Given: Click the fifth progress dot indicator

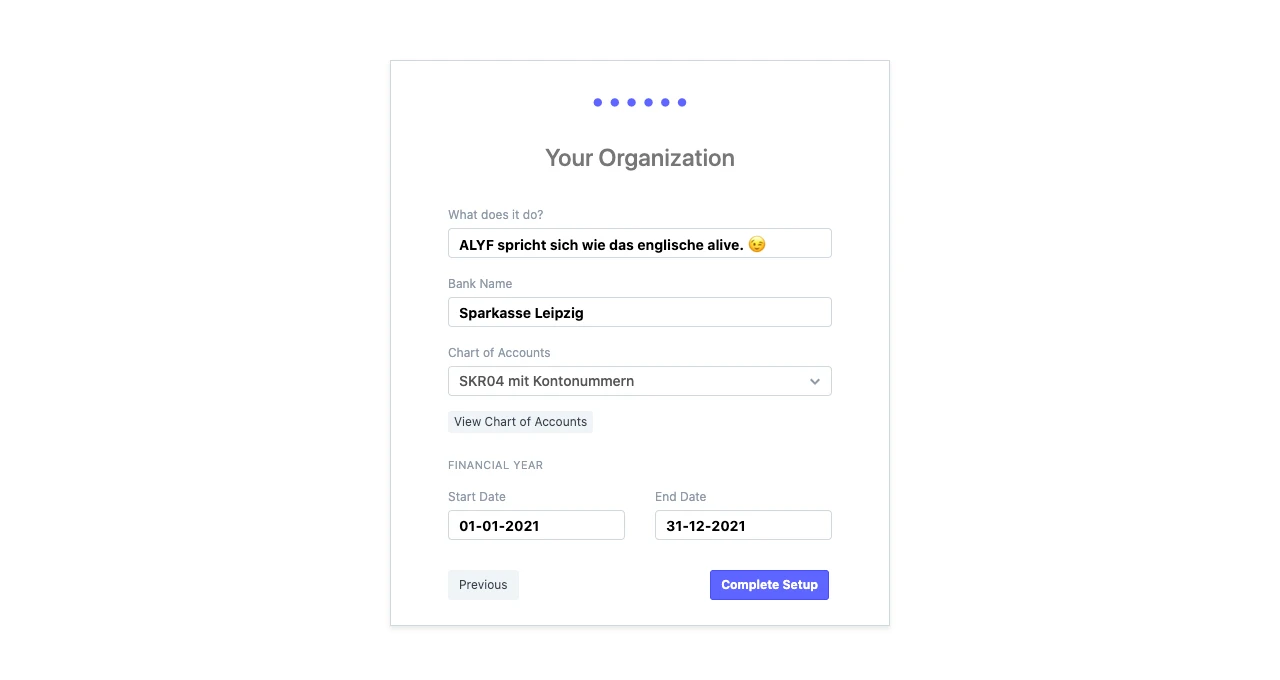Looking at the screenshot, I should click(x=665, y=102).
